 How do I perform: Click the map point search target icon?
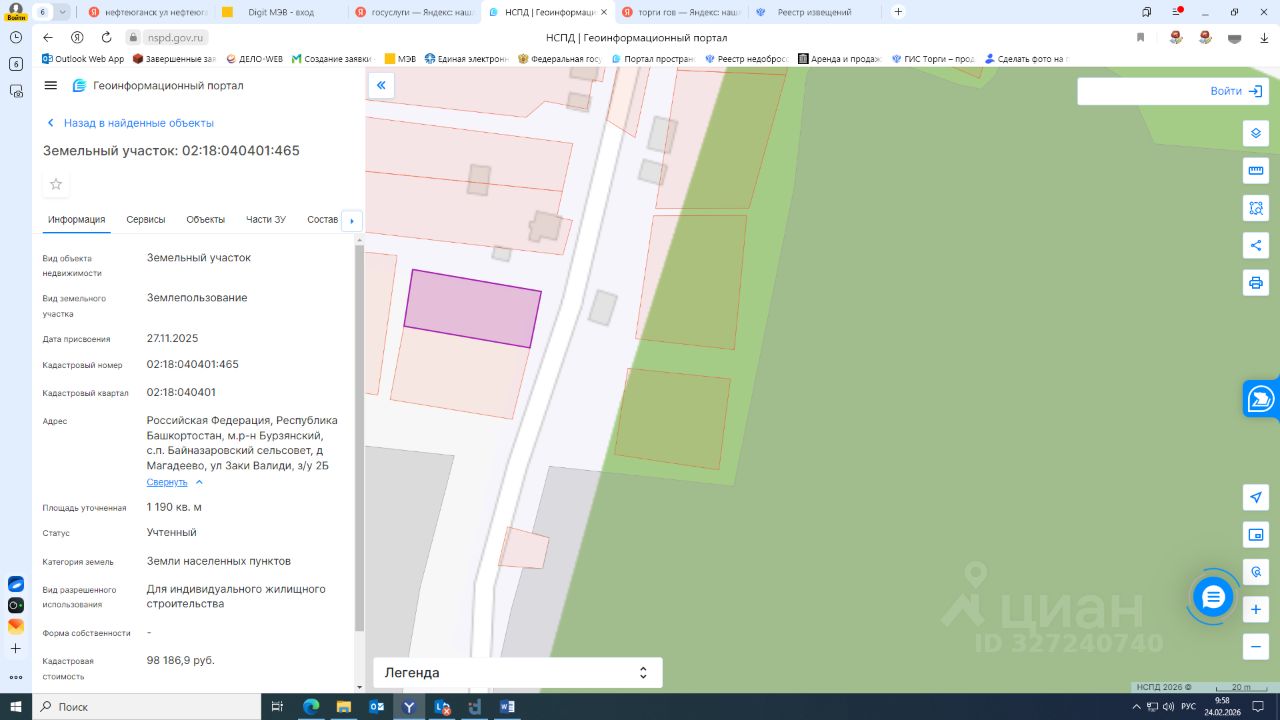click(x=1256, y=572)
